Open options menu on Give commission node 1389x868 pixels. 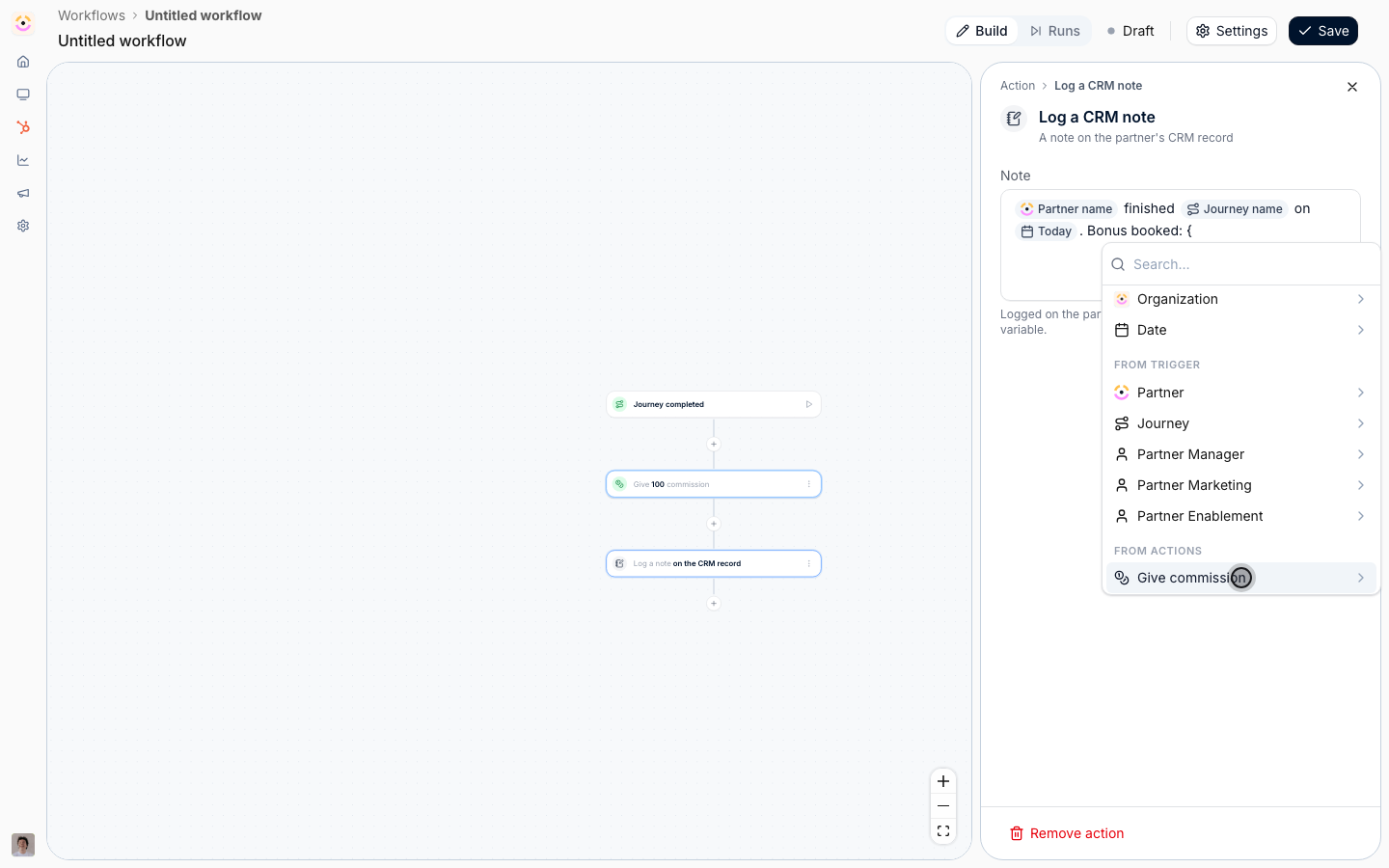click(x=808, y=484)
